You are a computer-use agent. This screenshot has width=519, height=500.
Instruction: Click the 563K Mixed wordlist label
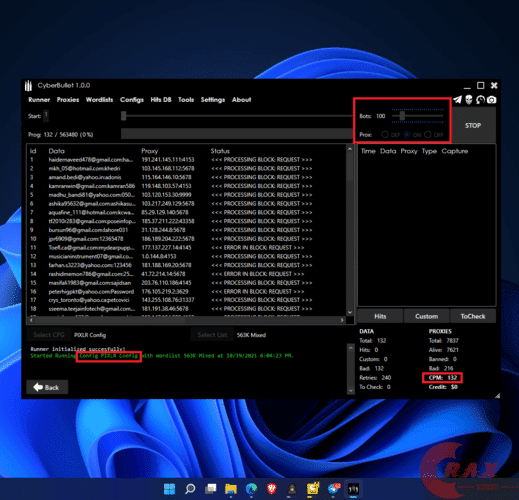tap(251, 335)
